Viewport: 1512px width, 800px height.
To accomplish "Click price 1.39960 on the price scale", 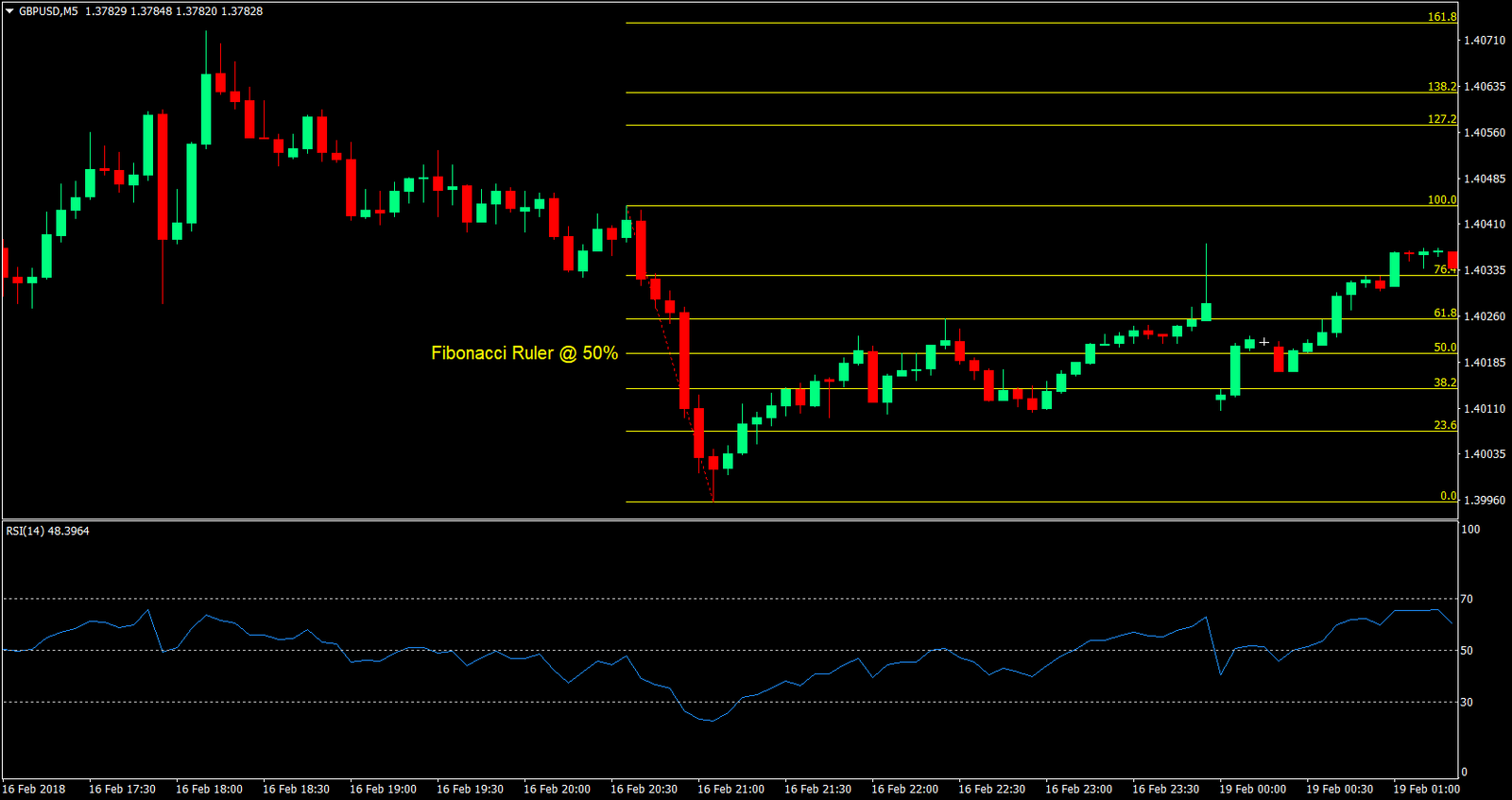I will 1485,501.
